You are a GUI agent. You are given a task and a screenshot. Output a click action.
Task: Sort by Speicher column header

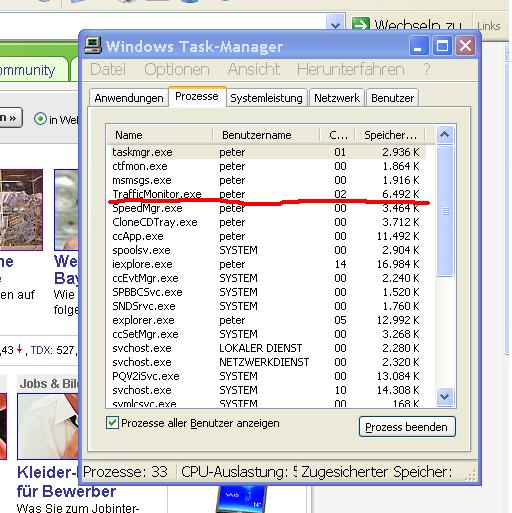tap(390, 135)
